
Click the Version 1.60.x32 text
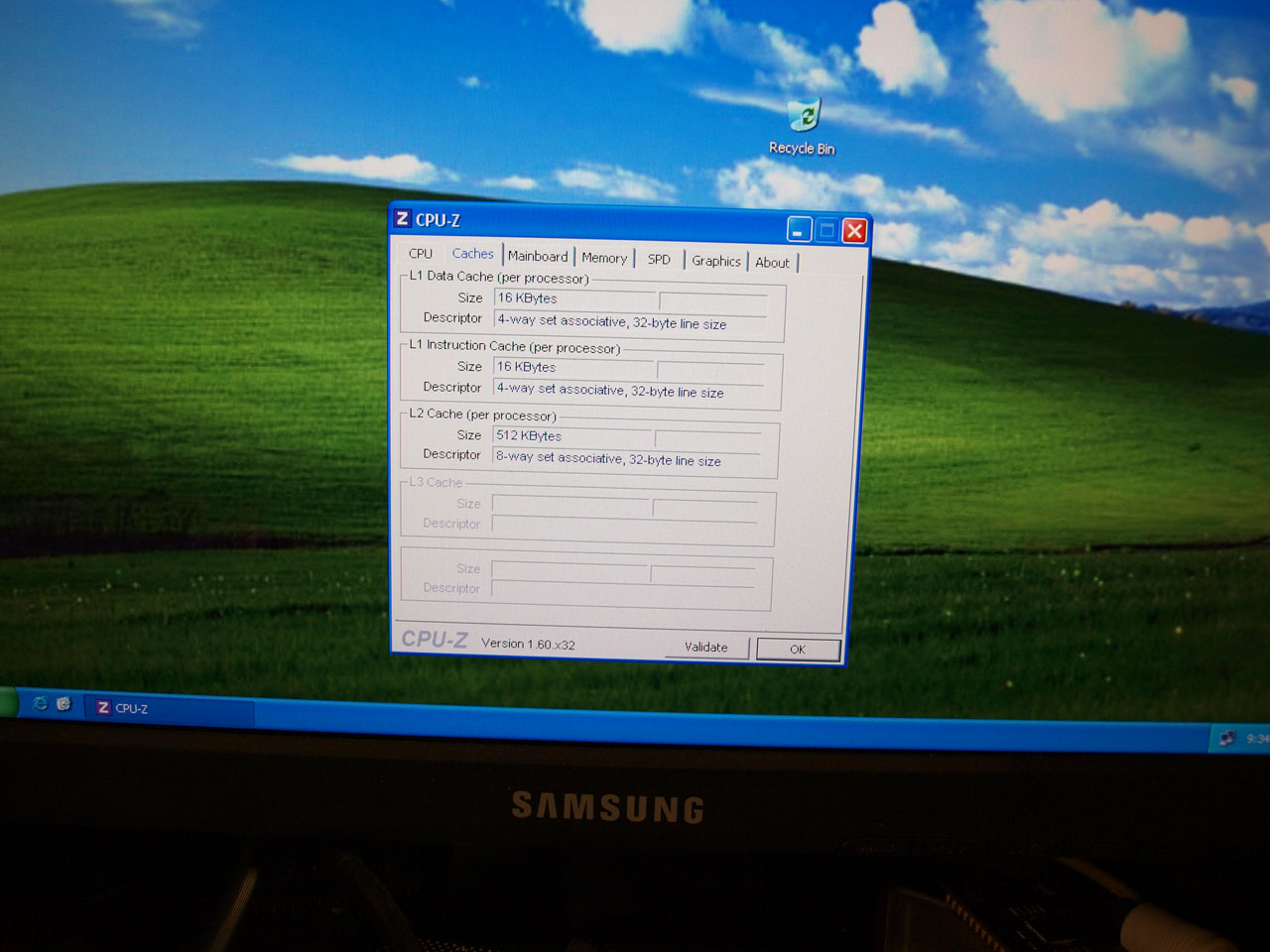(x=528, y=644)
